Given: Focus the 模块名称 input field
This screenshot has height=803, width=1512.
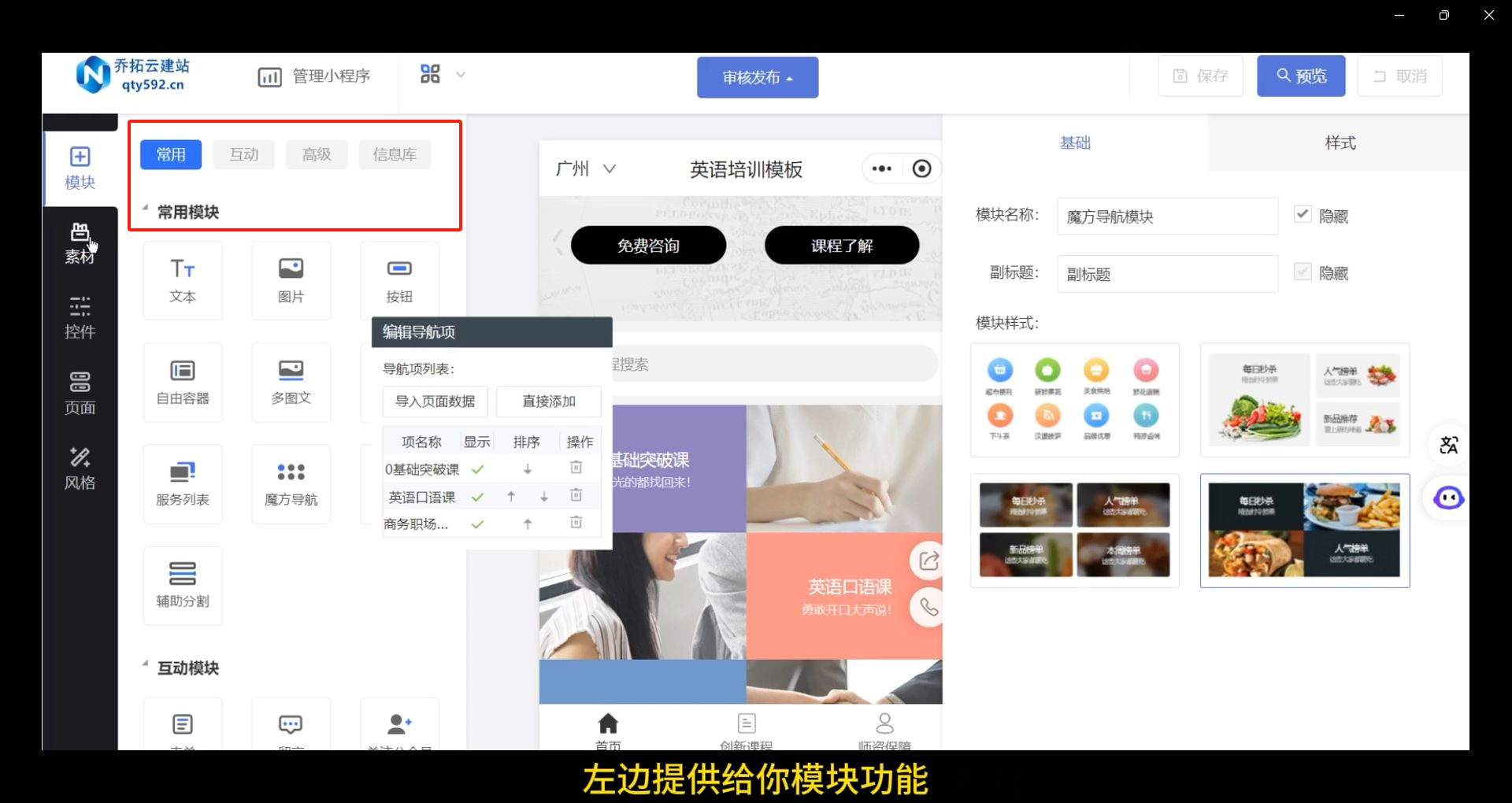Looking at the screenshot, I should coord(1167,216).
